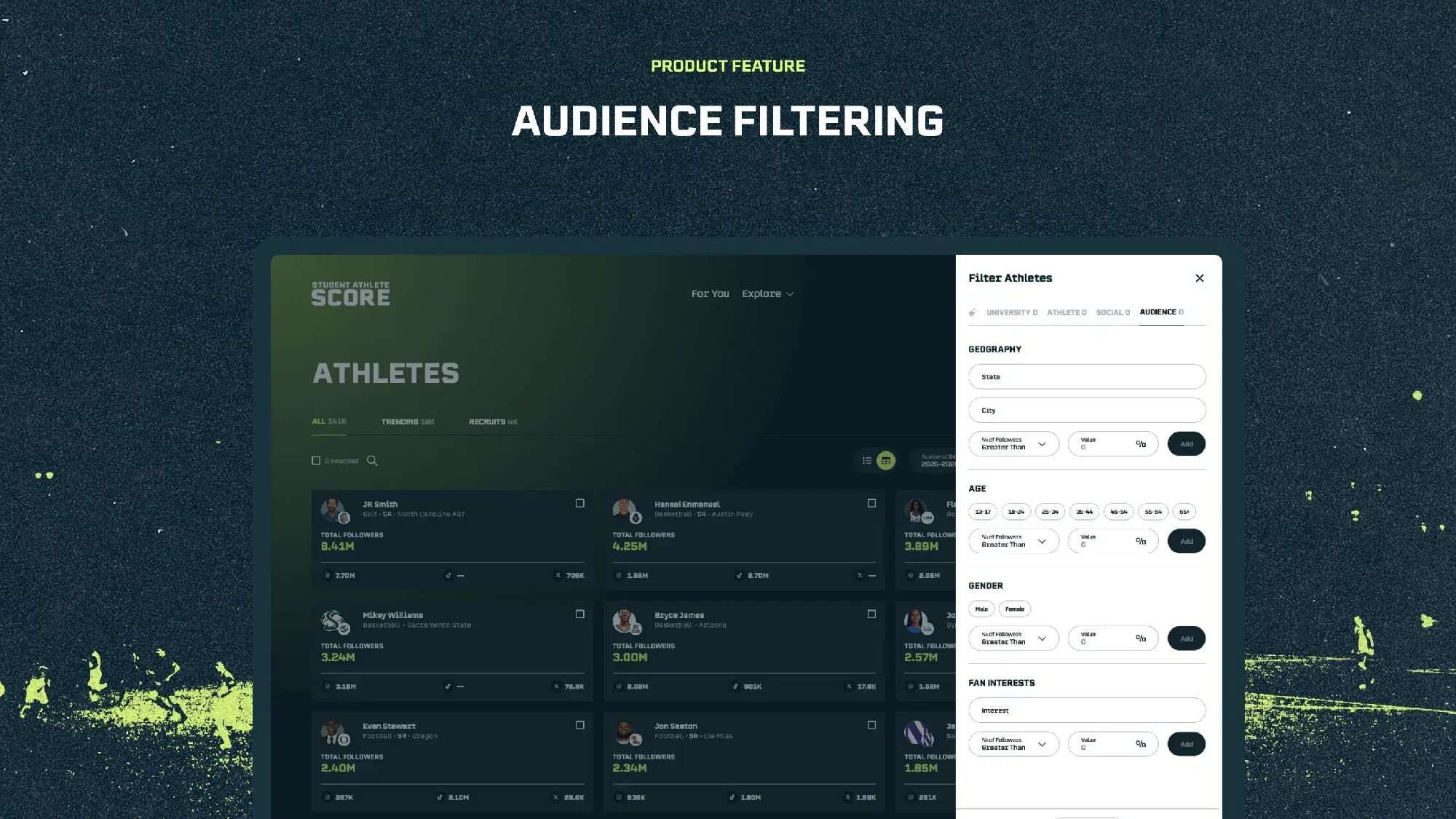Switch to the University filter tab
This screenshot has height=819, width=1456.
click(x=1012, y=312)
